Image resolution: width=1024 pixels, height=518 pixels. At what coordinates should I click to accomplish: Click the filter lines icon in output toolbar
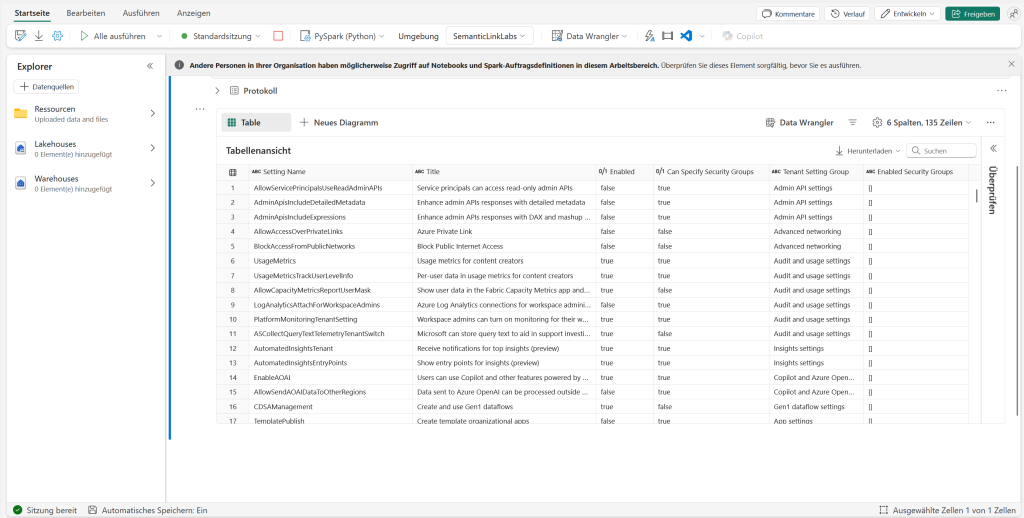click(x=852, y=122)
